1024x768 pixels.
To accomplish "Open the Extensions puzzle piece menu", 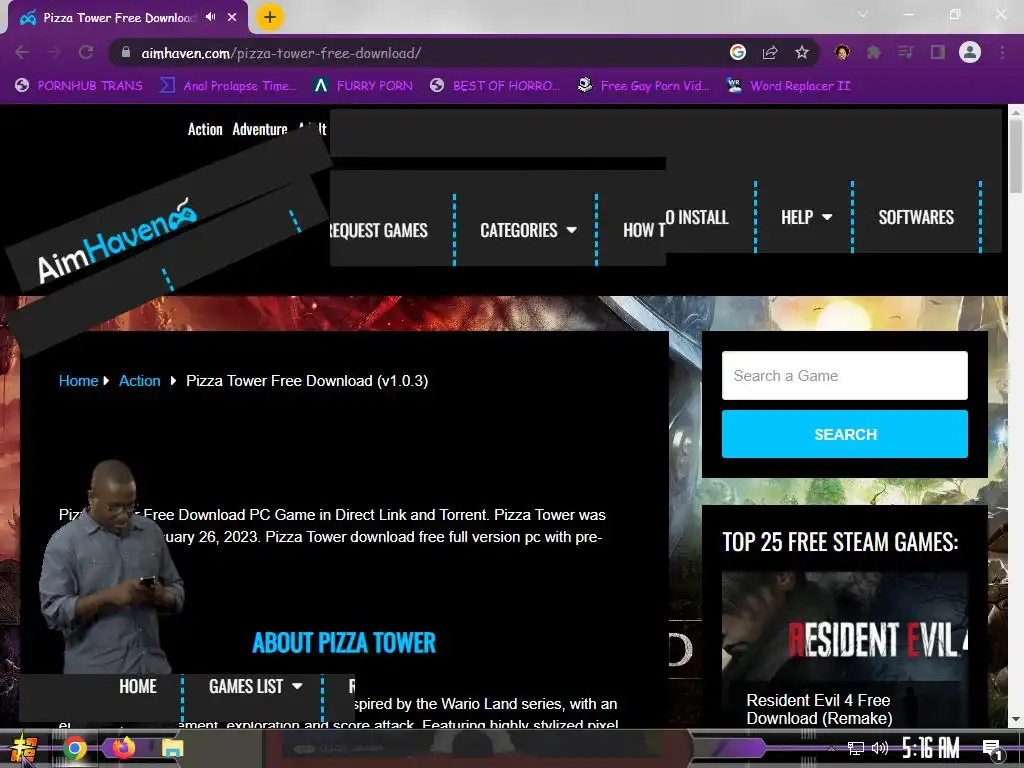I will coord(874,52).
